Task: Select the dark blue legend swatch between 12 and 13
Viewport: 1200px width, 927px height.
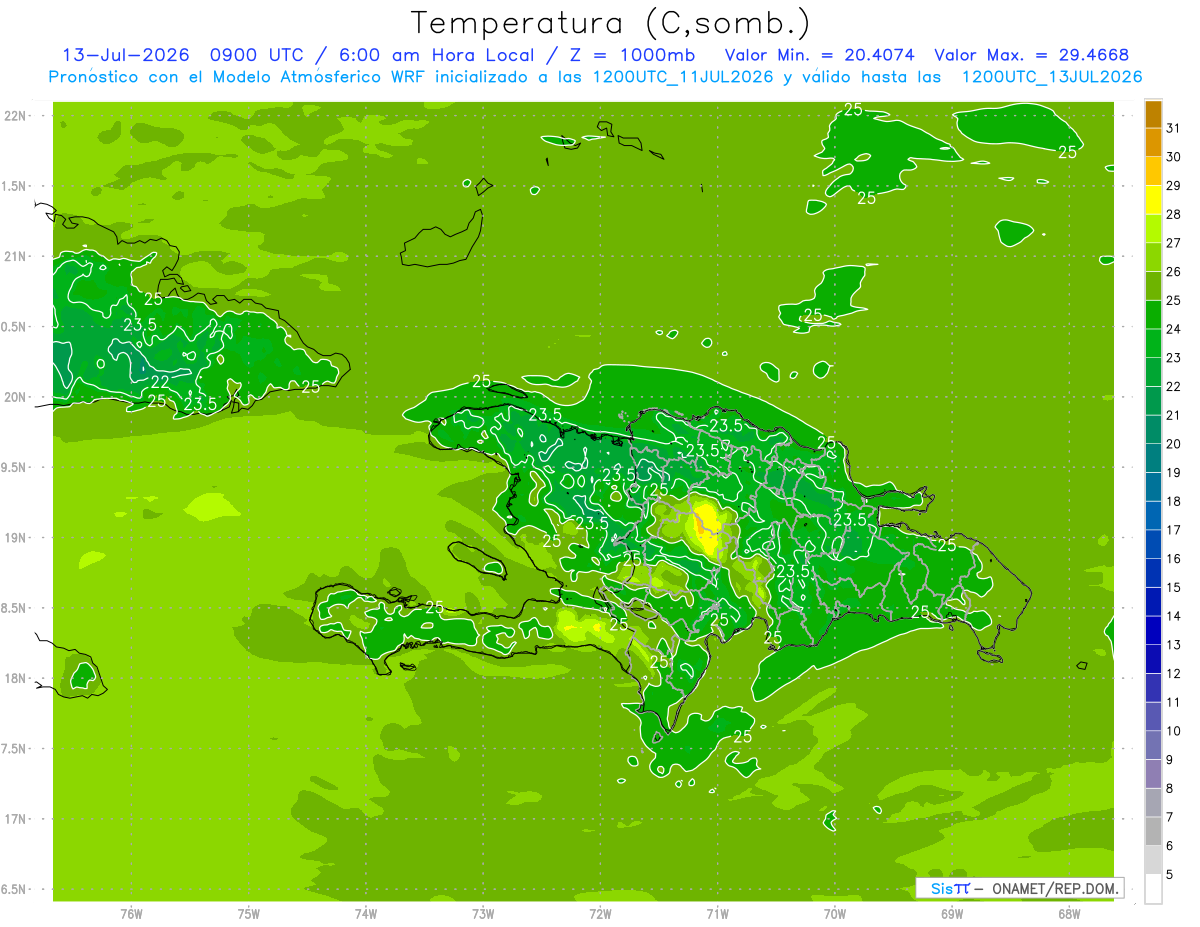Action: click(x=1153, y=659)
